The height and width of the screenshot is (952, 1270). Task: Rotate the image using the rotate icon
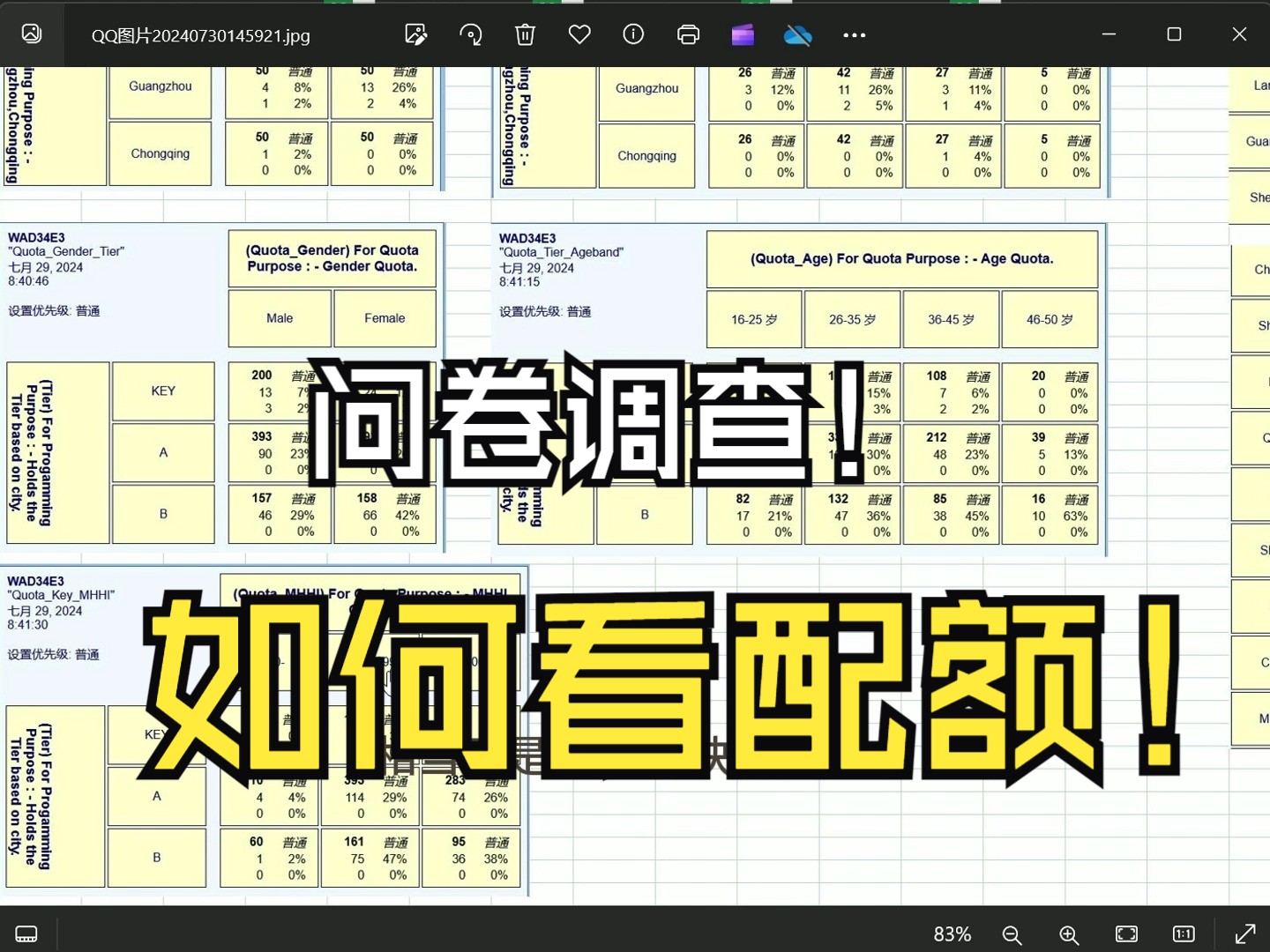[470, 34]
